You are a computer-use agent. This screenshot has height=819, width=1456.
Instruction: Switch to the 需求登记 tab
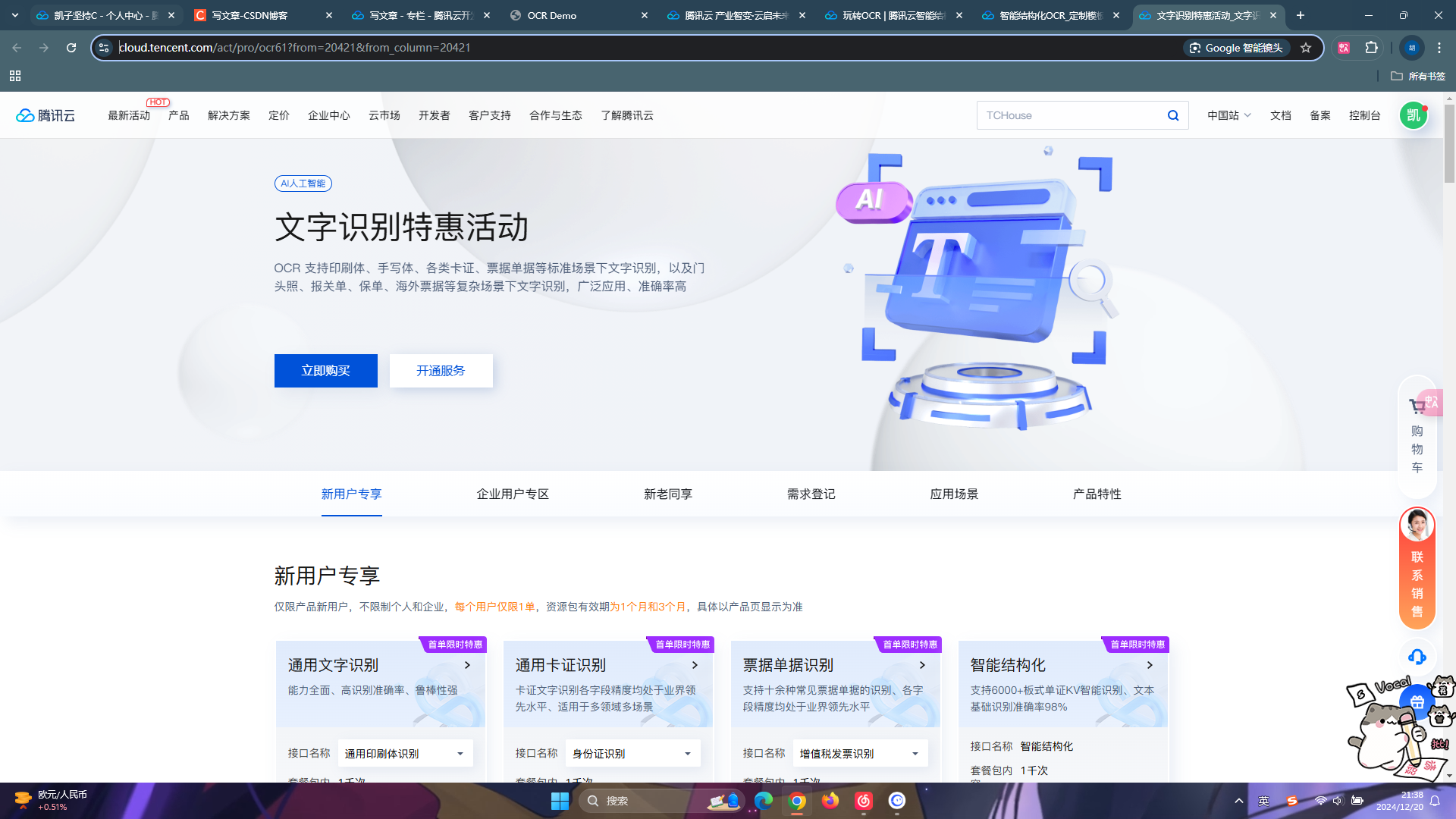click(811, 494)
